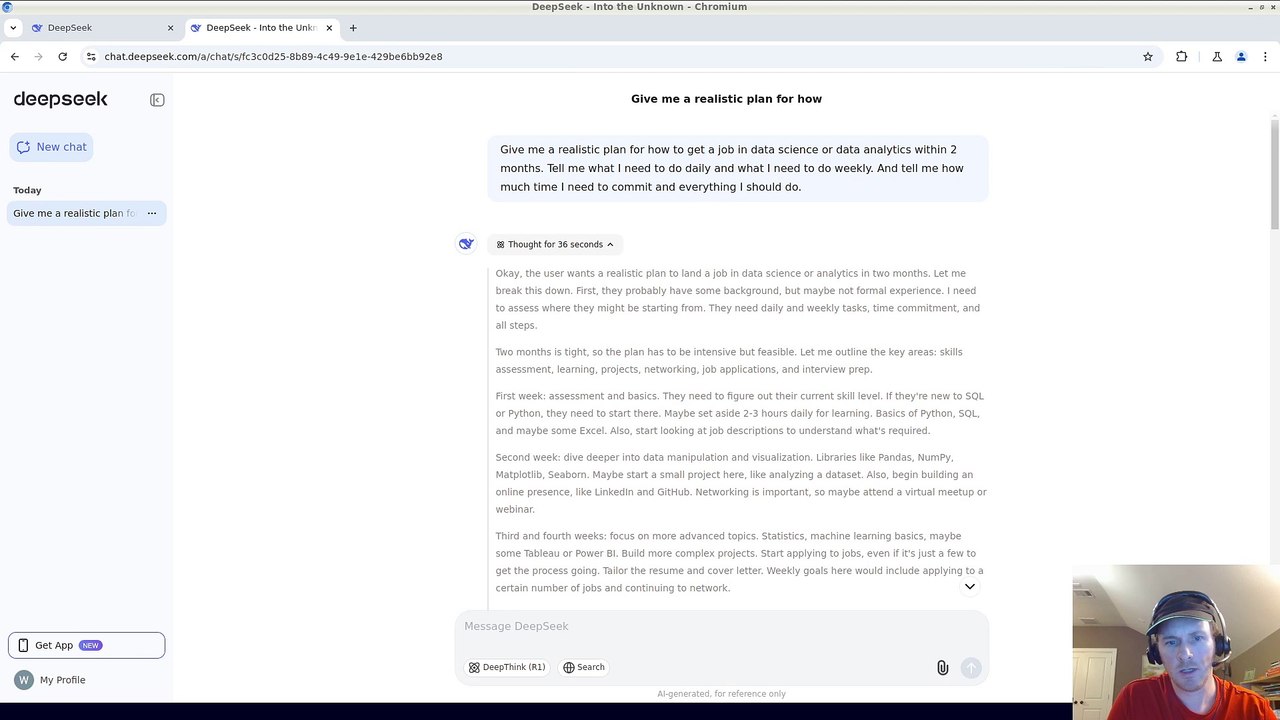Click the URL address bar
The image size is (1280, 720).
click(620, 57)
